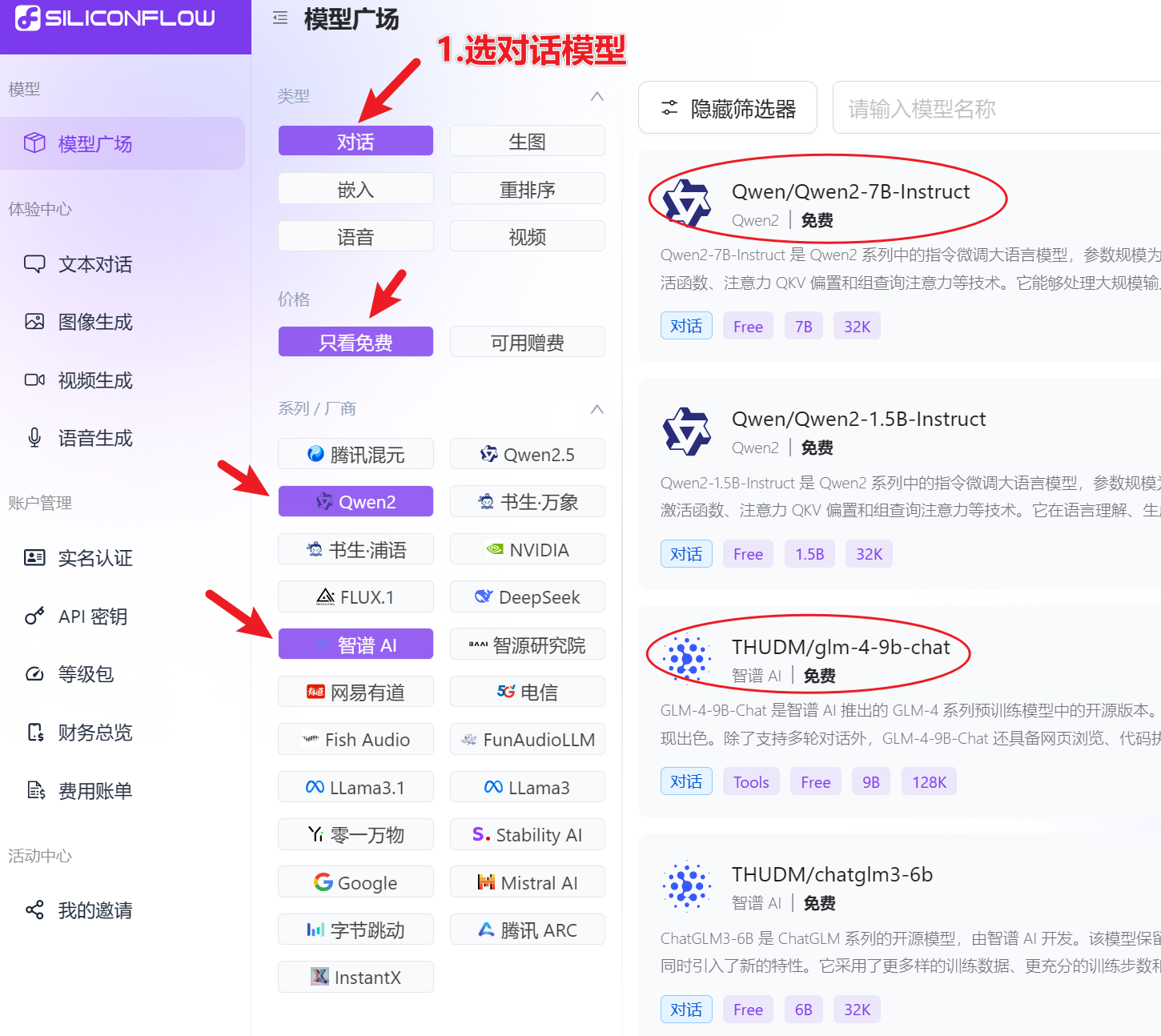This screenshot has height=1036, width=1161.
Task: Select the 腾讯 ARC filter
Action: tap(528, 930)
